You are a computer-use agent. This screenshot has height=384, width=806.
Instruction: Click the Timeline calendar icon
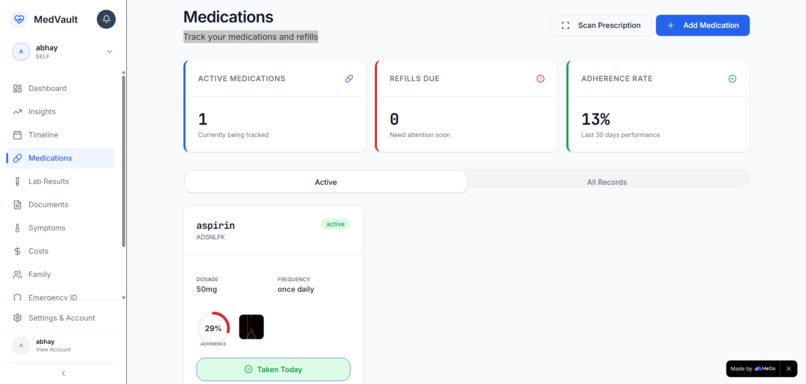17,135
